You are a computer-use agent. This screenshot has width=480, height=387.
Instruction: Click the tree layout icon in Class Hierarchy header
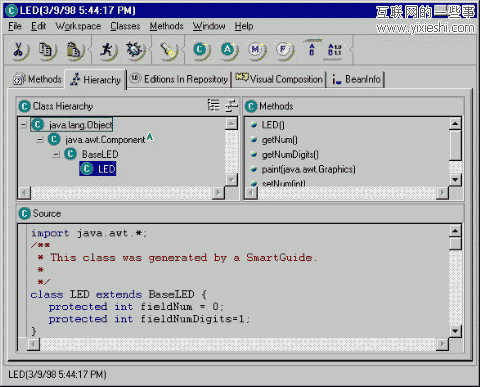213,105
